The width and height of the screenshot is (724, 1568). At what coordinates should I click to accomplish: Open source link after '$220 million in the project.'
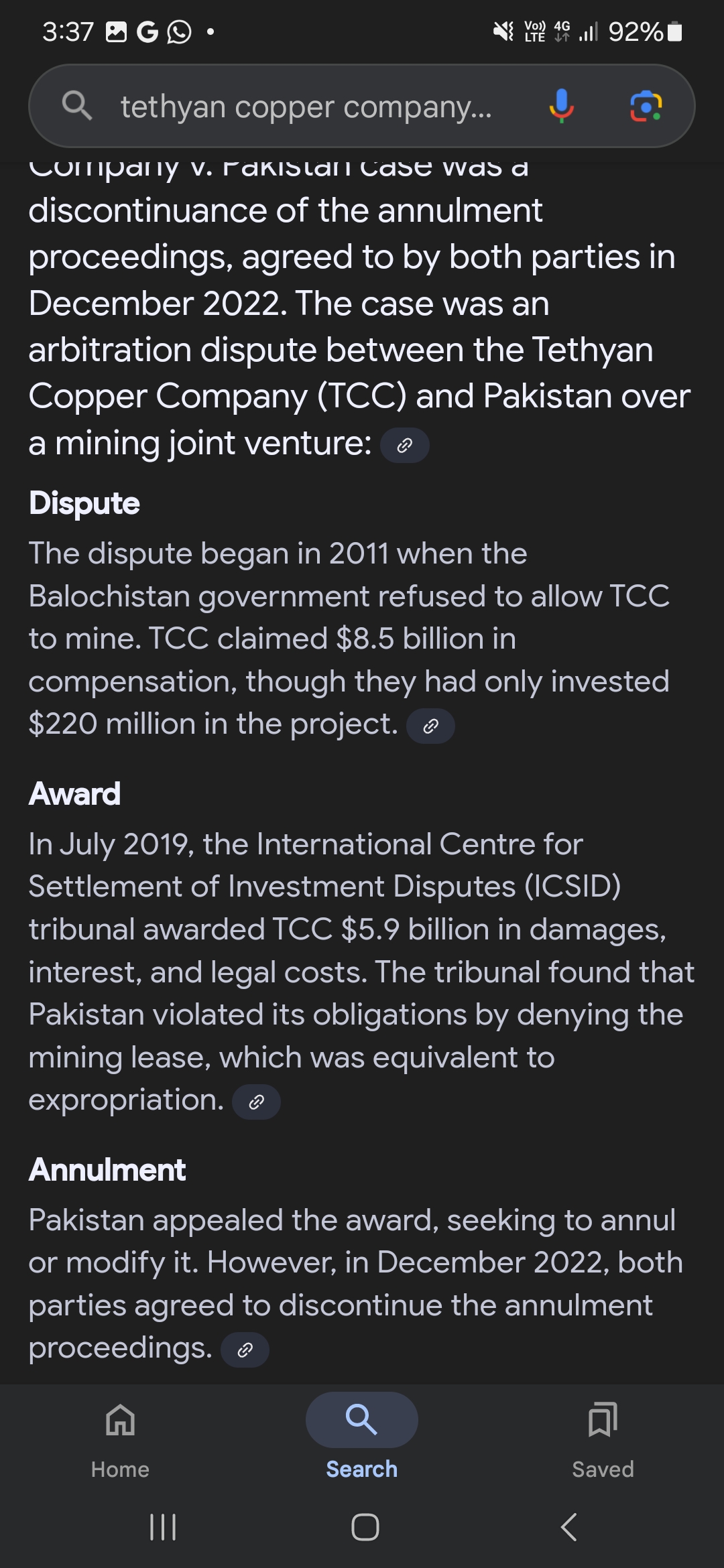tap(431, 726)
